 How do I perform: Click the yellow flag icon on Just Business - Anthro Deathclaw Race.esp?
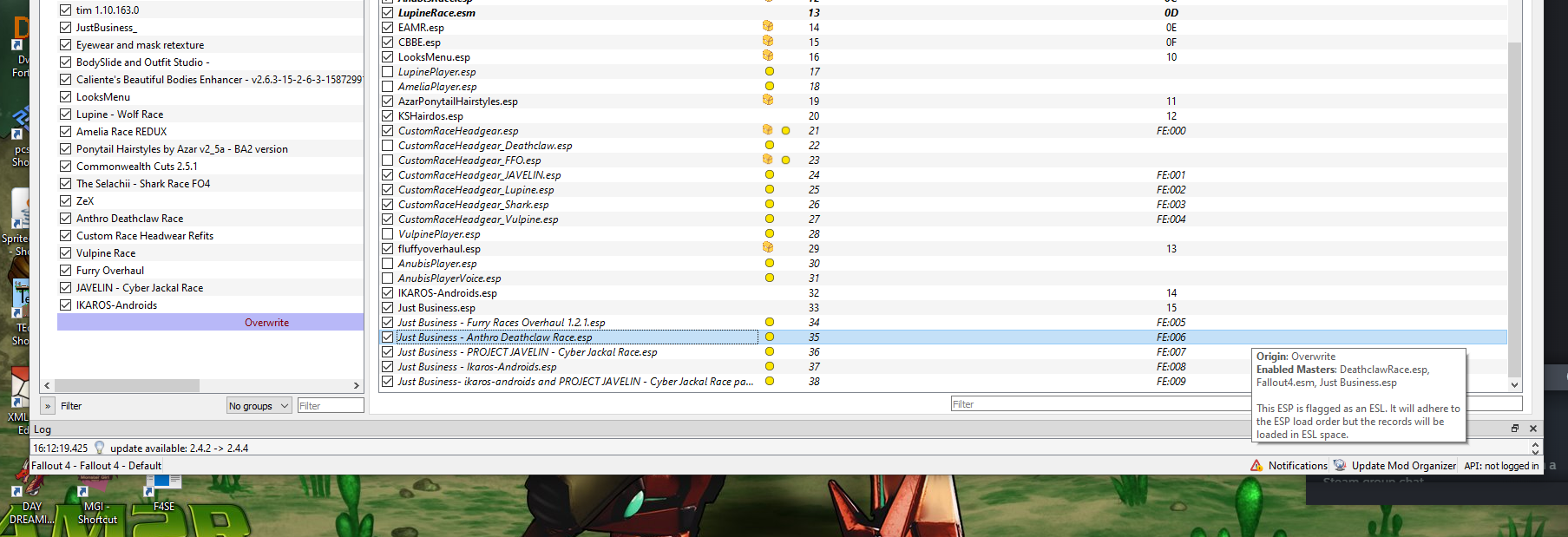point(770,337)
